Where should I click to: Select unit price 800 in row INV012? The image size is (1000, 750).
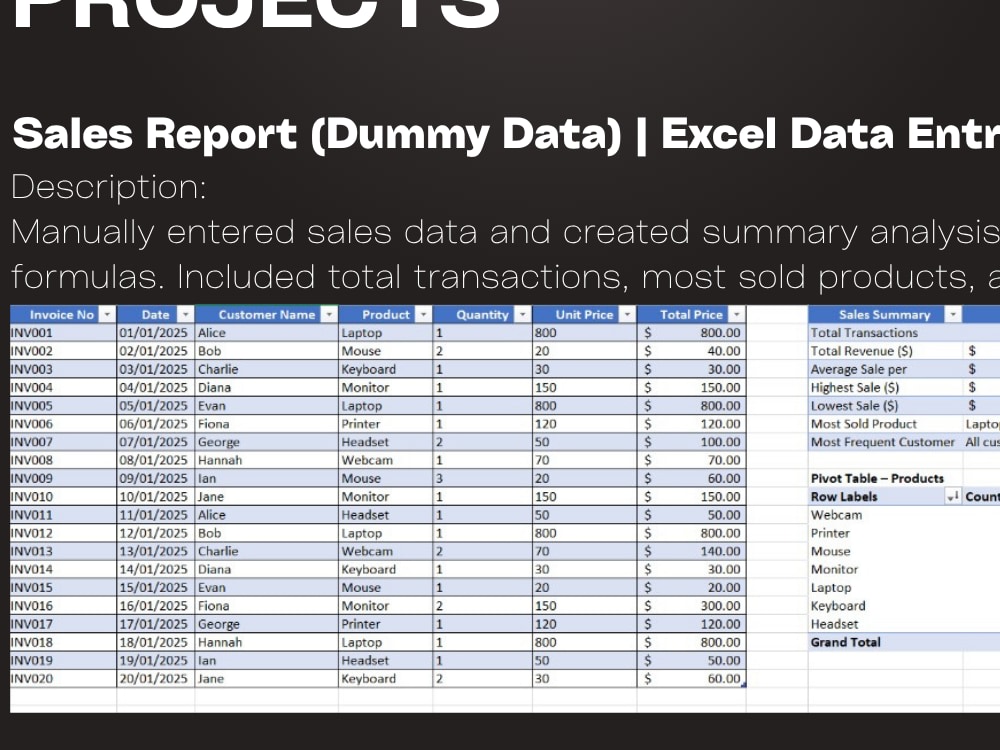(585, 533)
